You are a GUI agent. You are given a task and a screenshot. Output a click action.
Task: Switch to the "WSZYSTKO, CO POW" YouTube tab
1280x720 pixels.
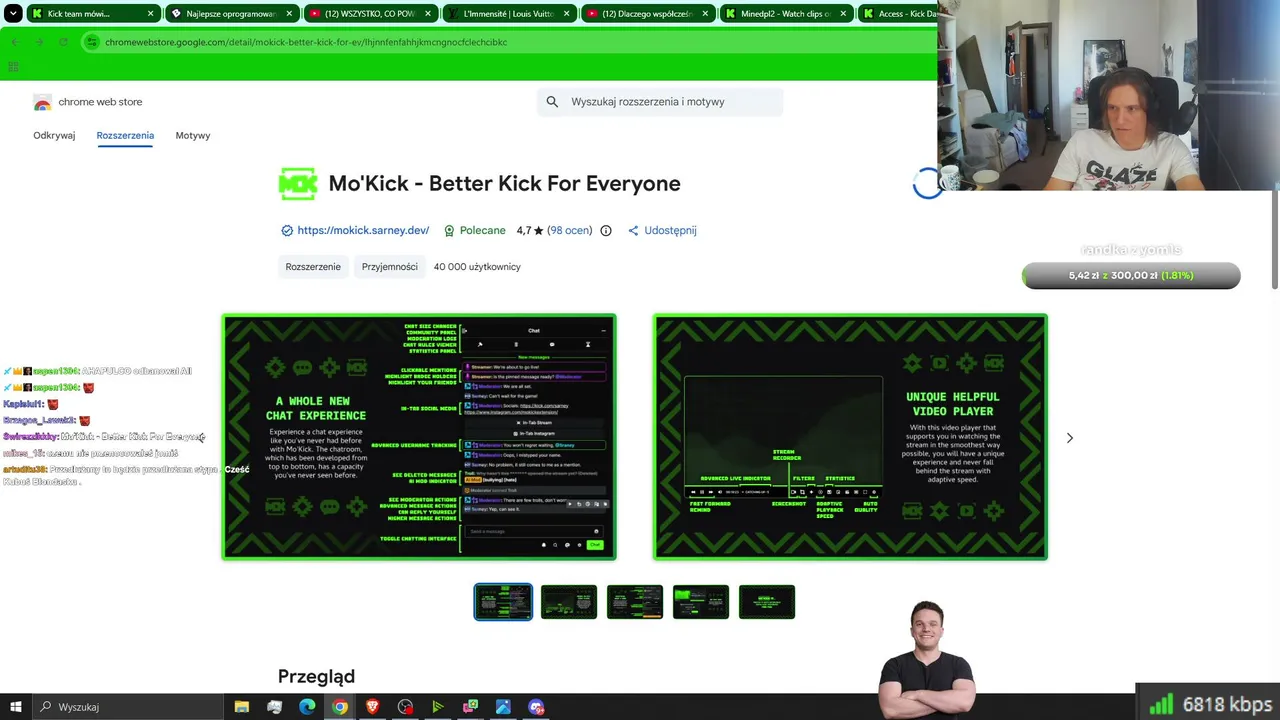[370, 14]
